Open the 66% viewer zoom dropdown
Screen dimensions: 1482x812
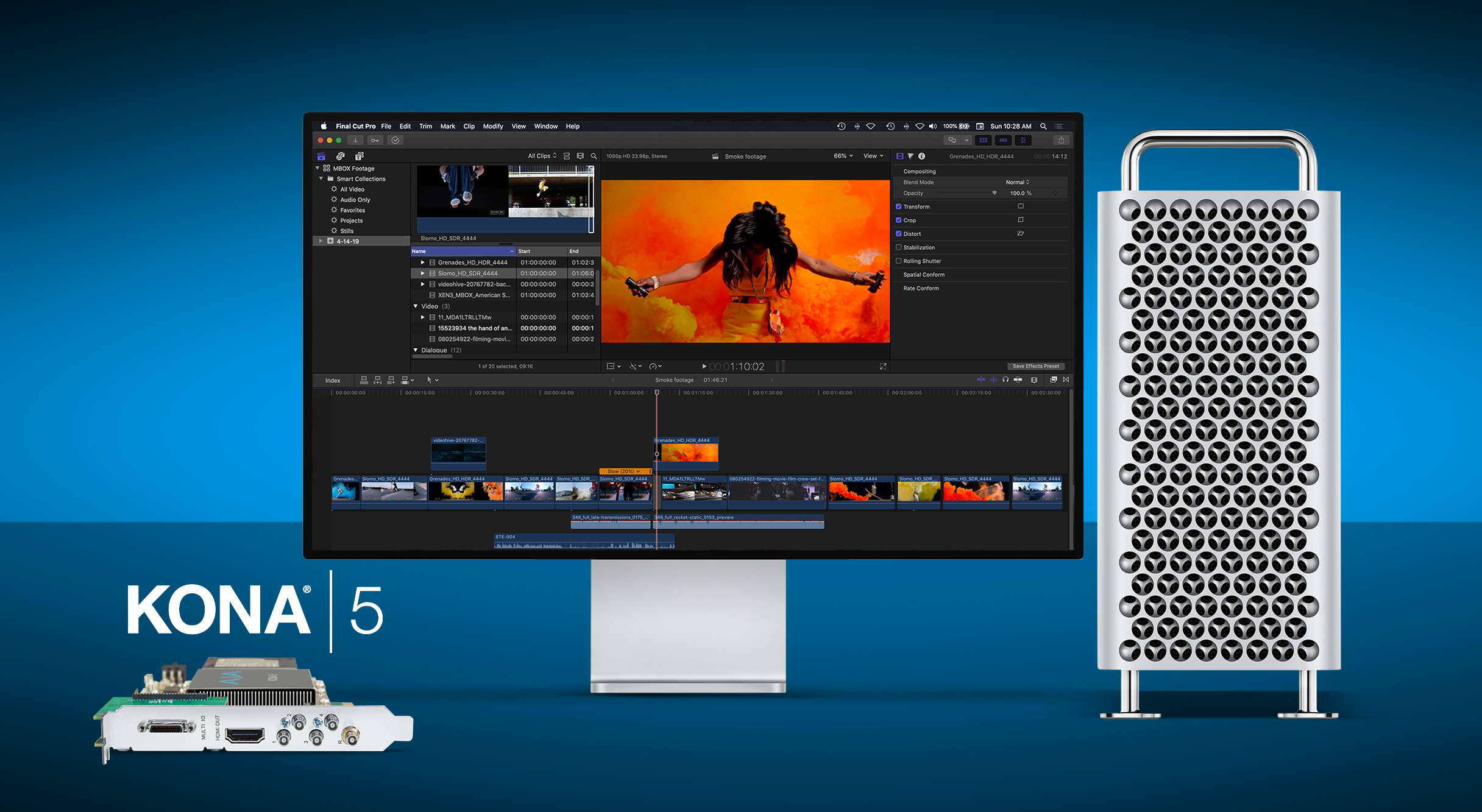[x=843, y=156]
